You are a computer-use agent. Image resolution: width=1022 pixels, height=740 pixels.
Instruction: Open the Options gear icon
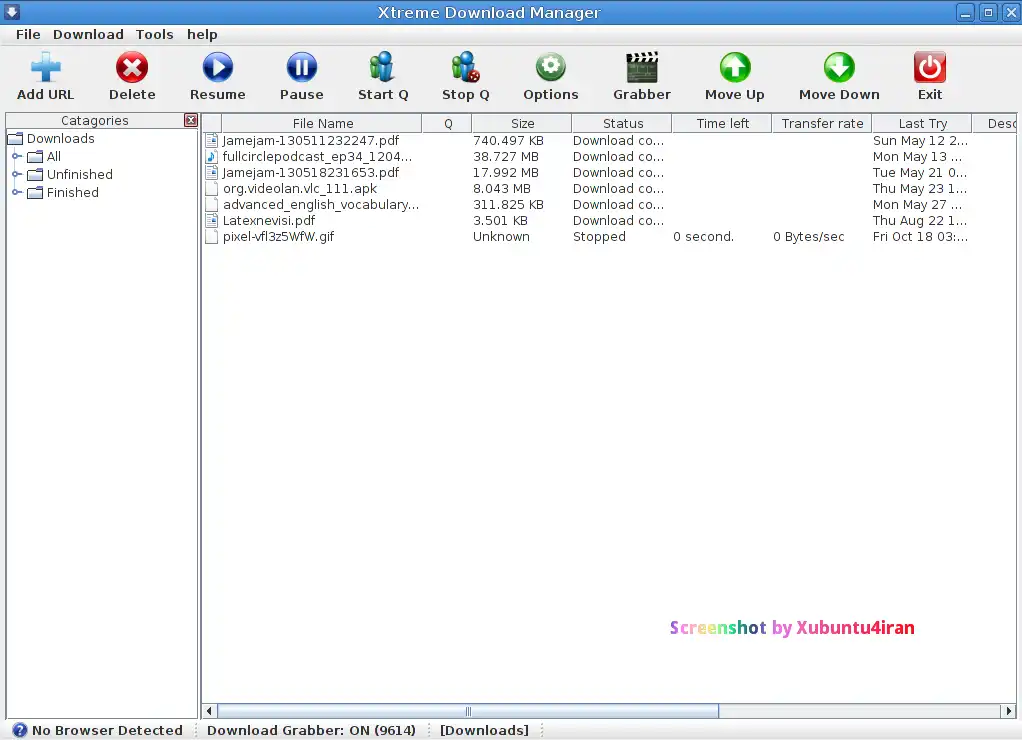[x=551, y=67]
